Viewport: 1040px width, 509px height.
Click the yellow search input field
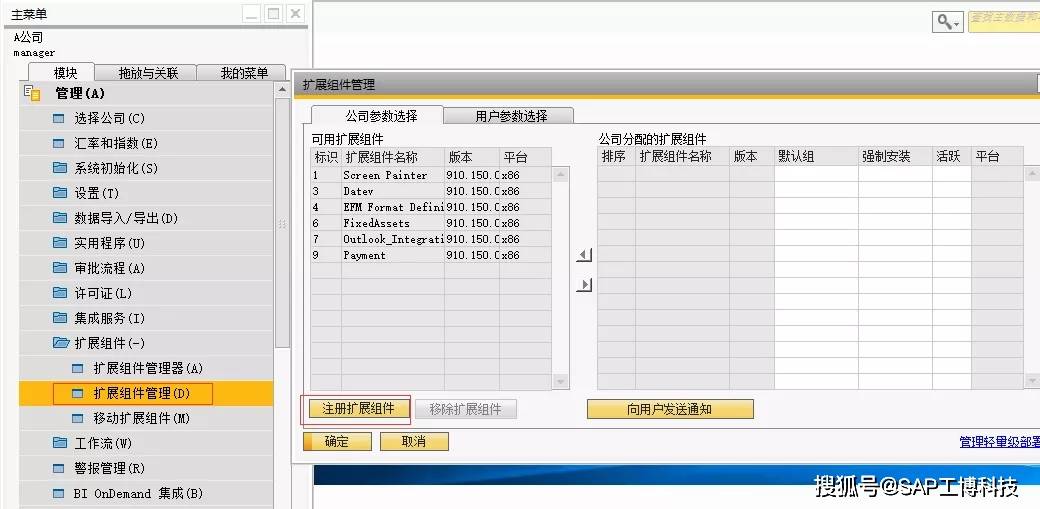click(1004, 21)
